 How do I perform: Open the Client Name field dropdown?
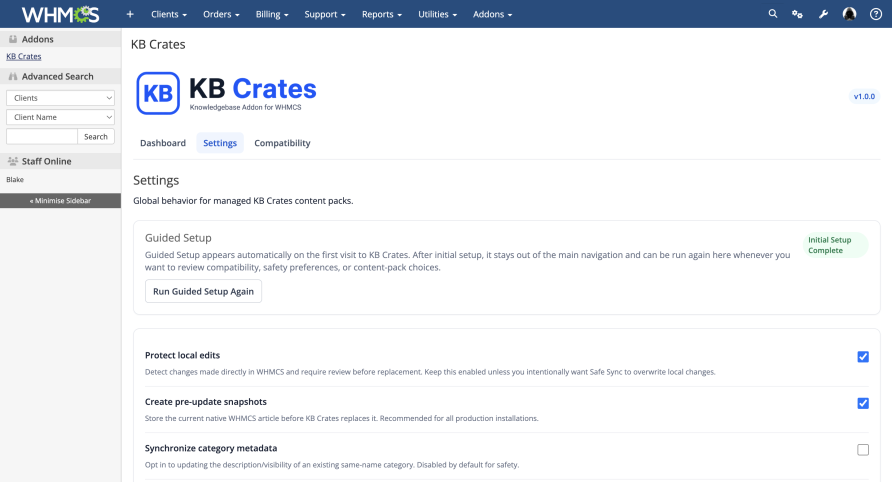60,117
